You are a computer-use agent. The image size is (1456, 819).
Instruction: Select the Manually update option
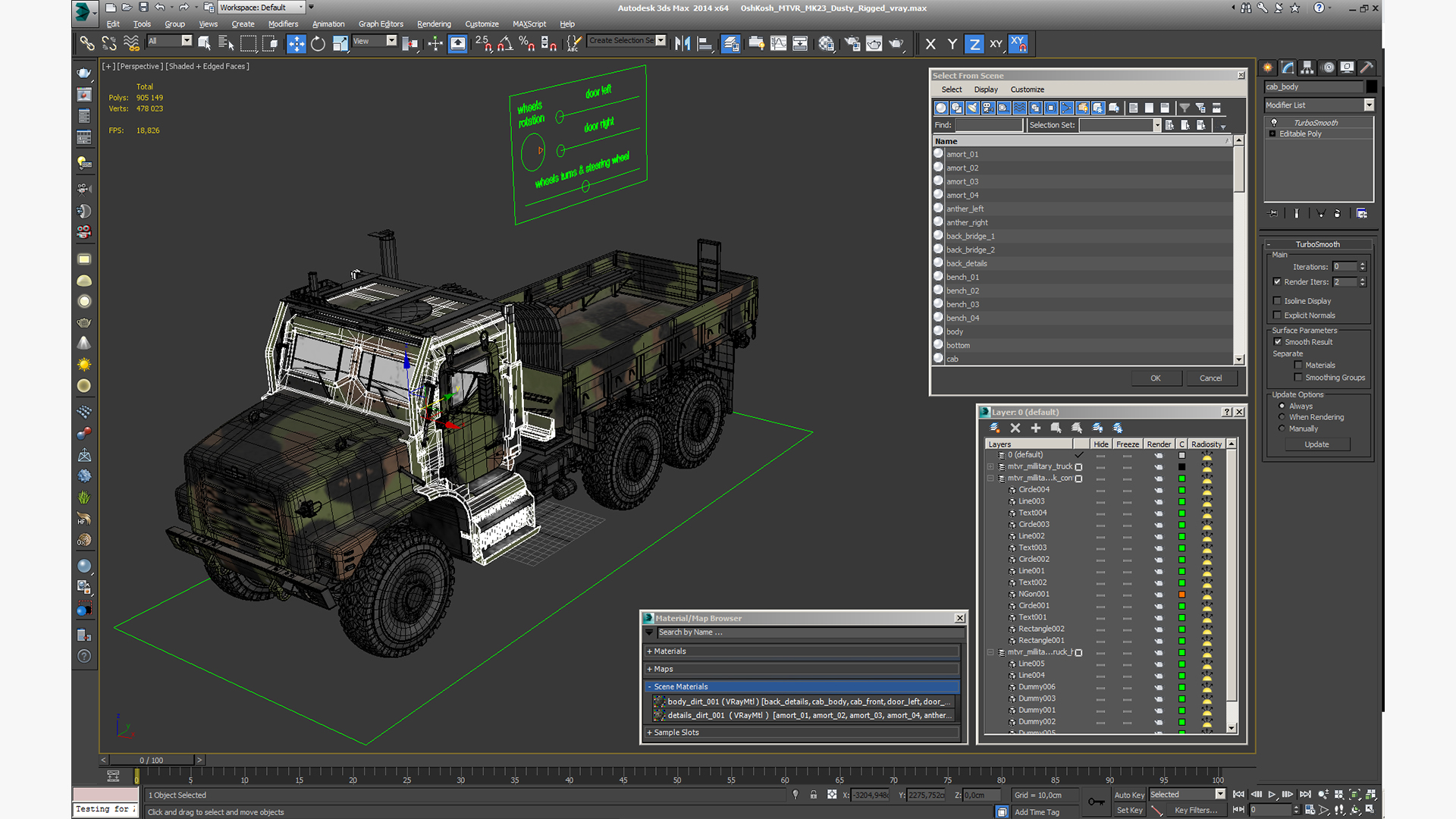point(1282,428)
